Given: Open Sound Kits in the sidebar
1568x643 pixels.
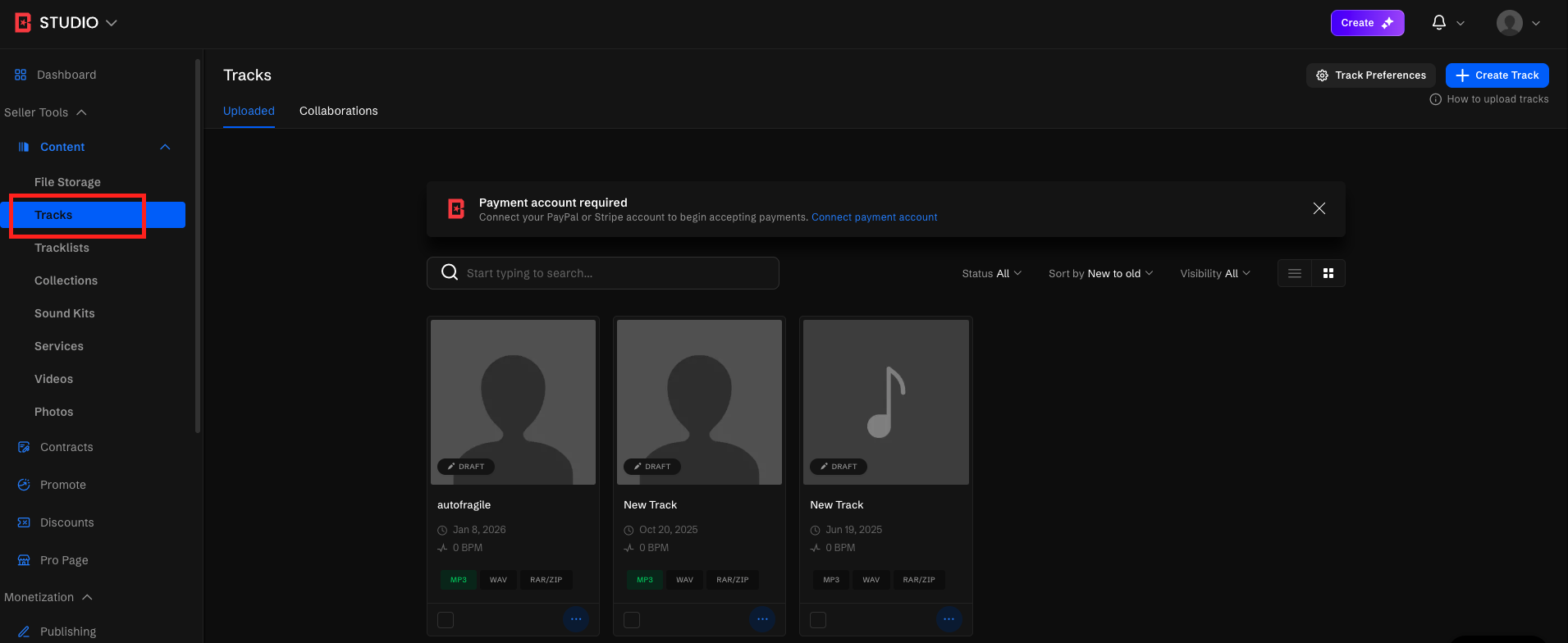Looking at the screenshot, I should point(65,313).
